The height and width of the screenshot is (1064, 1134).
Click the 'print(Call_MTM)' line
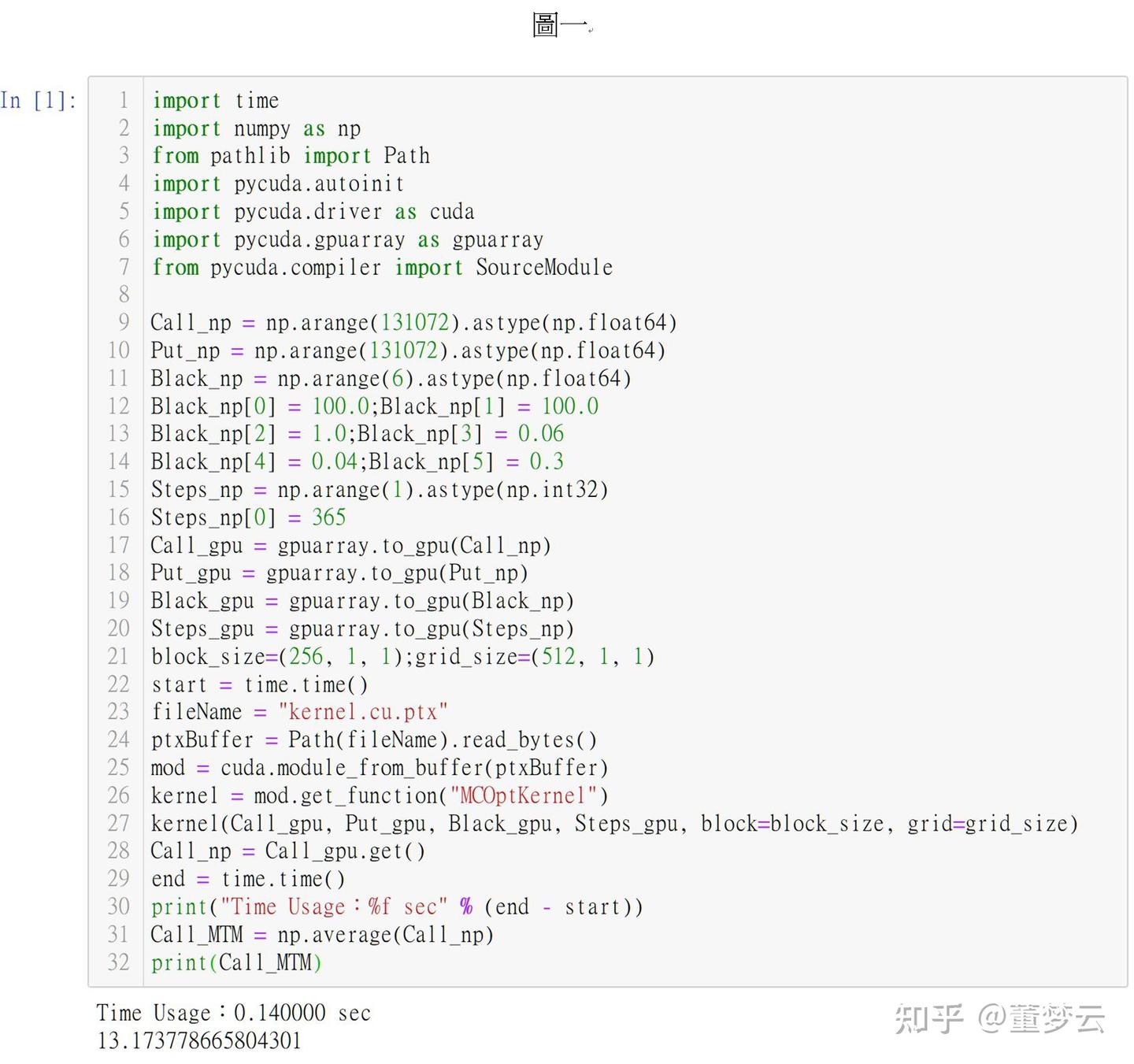[236, 962]
